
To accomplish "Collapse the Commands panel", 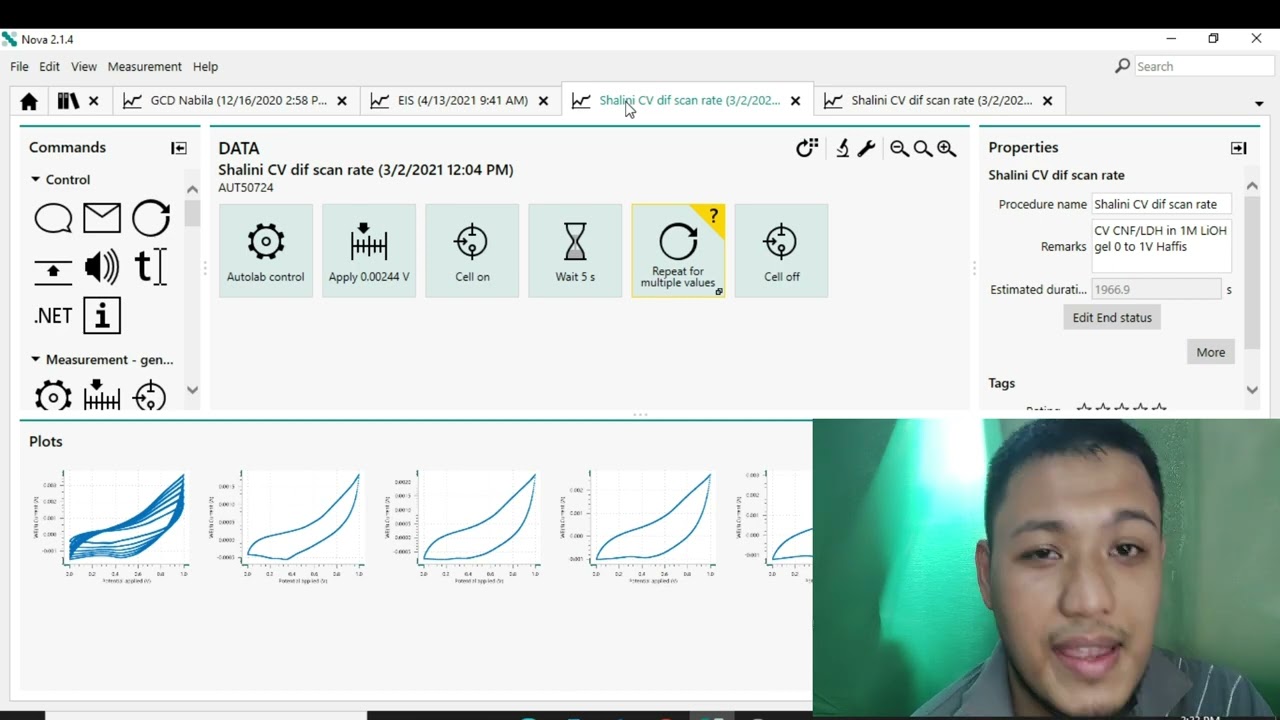I will pos(179,148).
